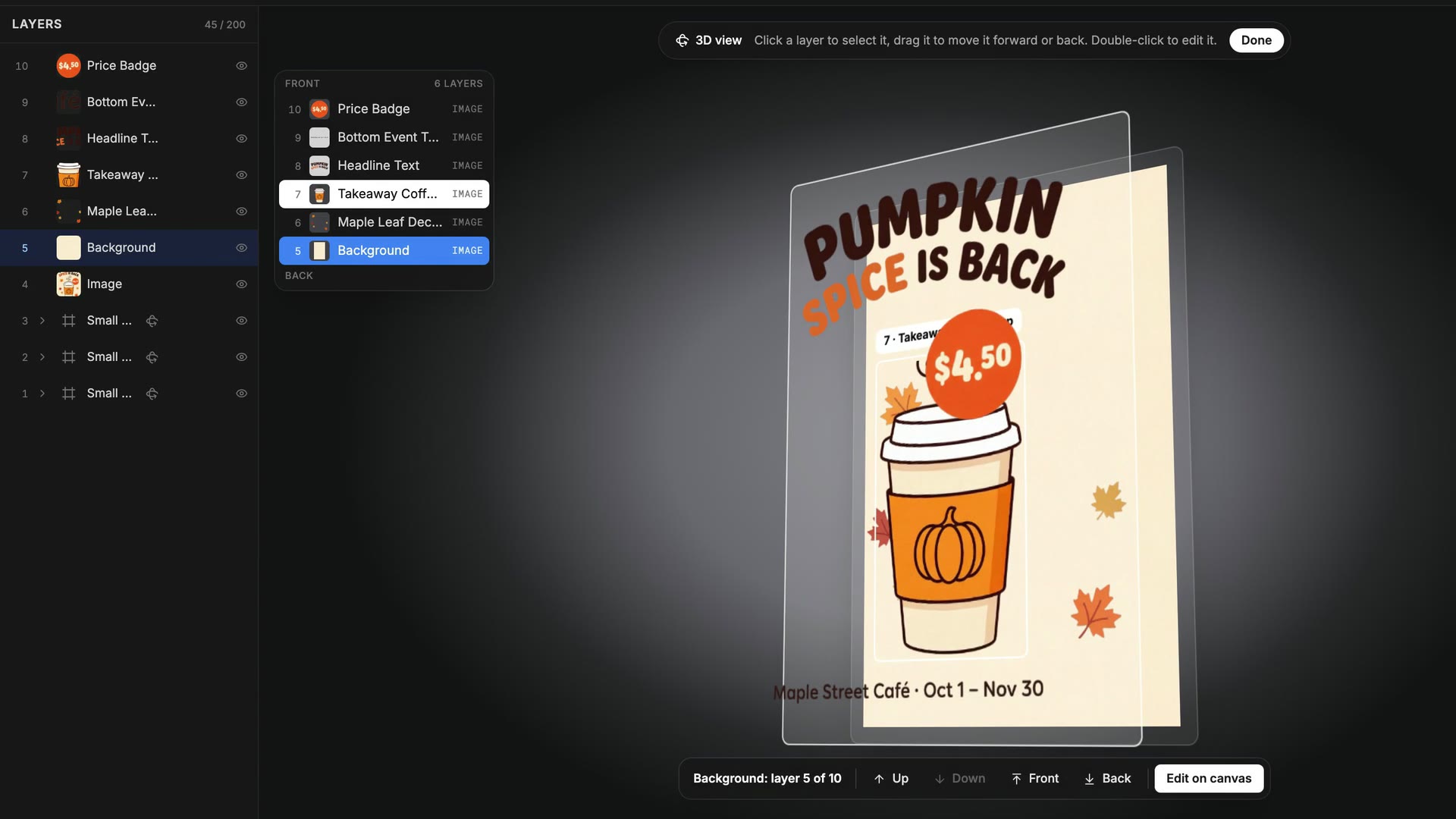
Task: Hide the Image layer
Action: (241, 284)
